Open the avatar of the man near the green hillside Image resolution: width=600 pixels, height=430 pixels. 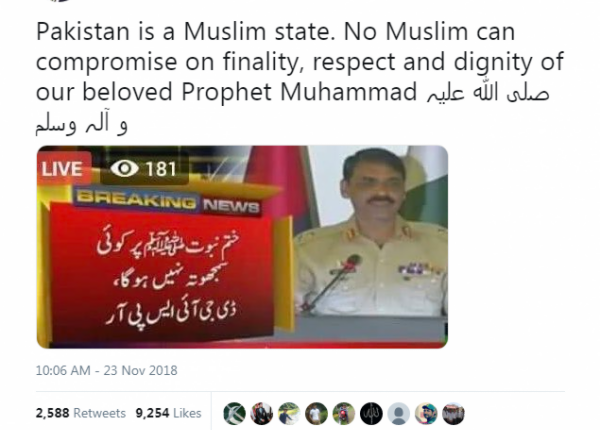point(289,413)
